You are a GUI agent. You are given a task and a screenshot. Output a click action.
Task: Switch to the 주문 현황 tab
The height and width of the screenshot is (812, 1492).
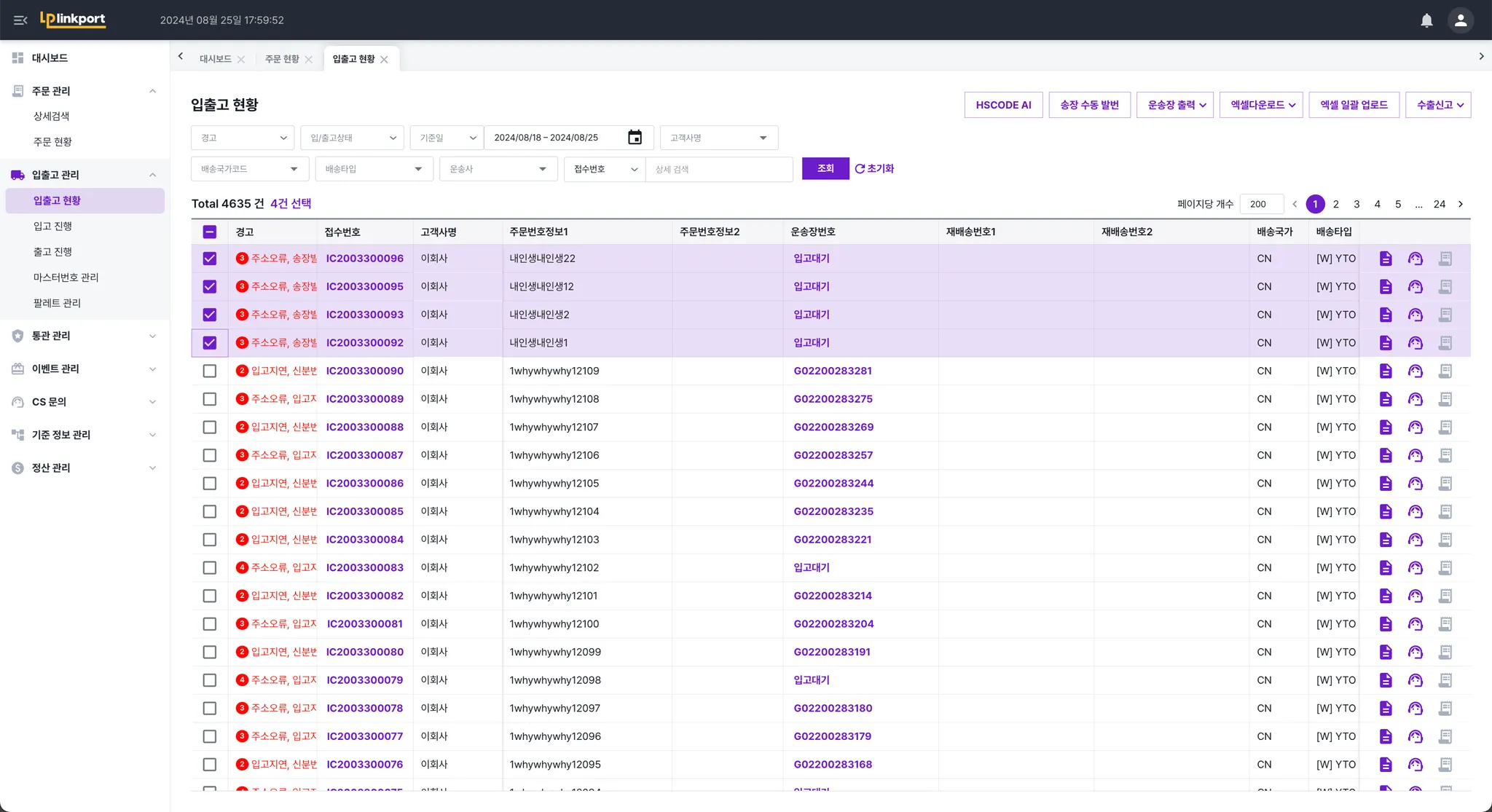(x=282, y=59)
